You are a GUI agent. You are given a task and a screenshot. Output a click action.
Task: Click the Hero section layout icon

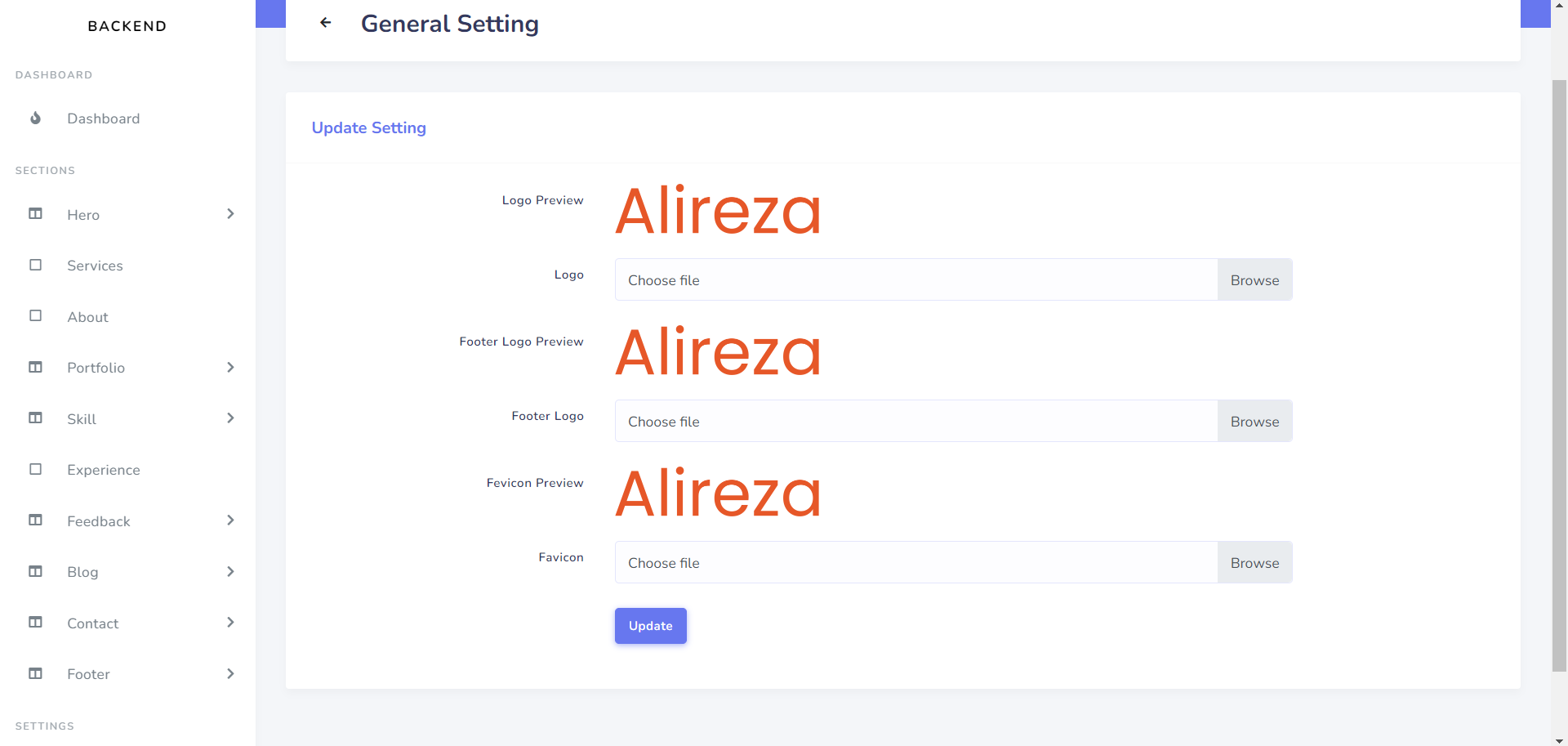[36, 214]
